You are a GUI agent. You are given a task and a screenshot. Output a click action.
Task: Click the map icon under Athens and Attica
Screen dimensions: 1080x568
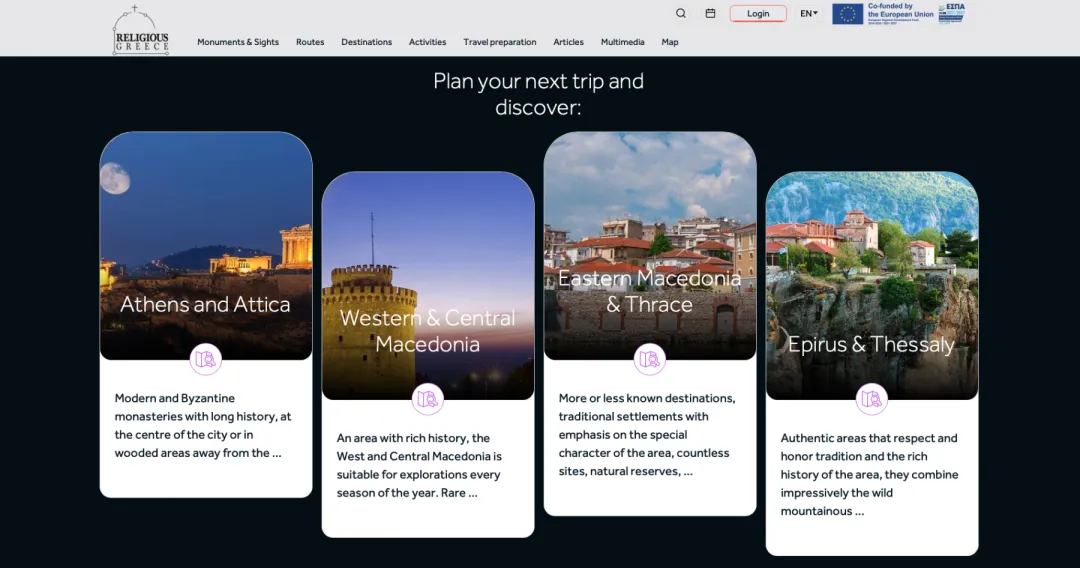206,359
